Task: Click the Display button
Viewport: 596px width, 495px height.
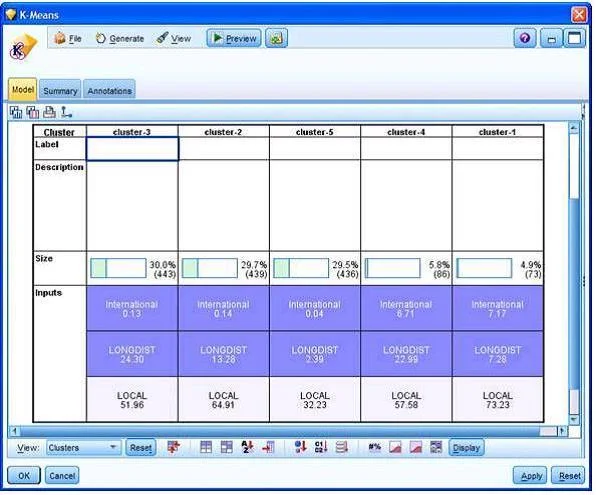Action: click(466, 447)
